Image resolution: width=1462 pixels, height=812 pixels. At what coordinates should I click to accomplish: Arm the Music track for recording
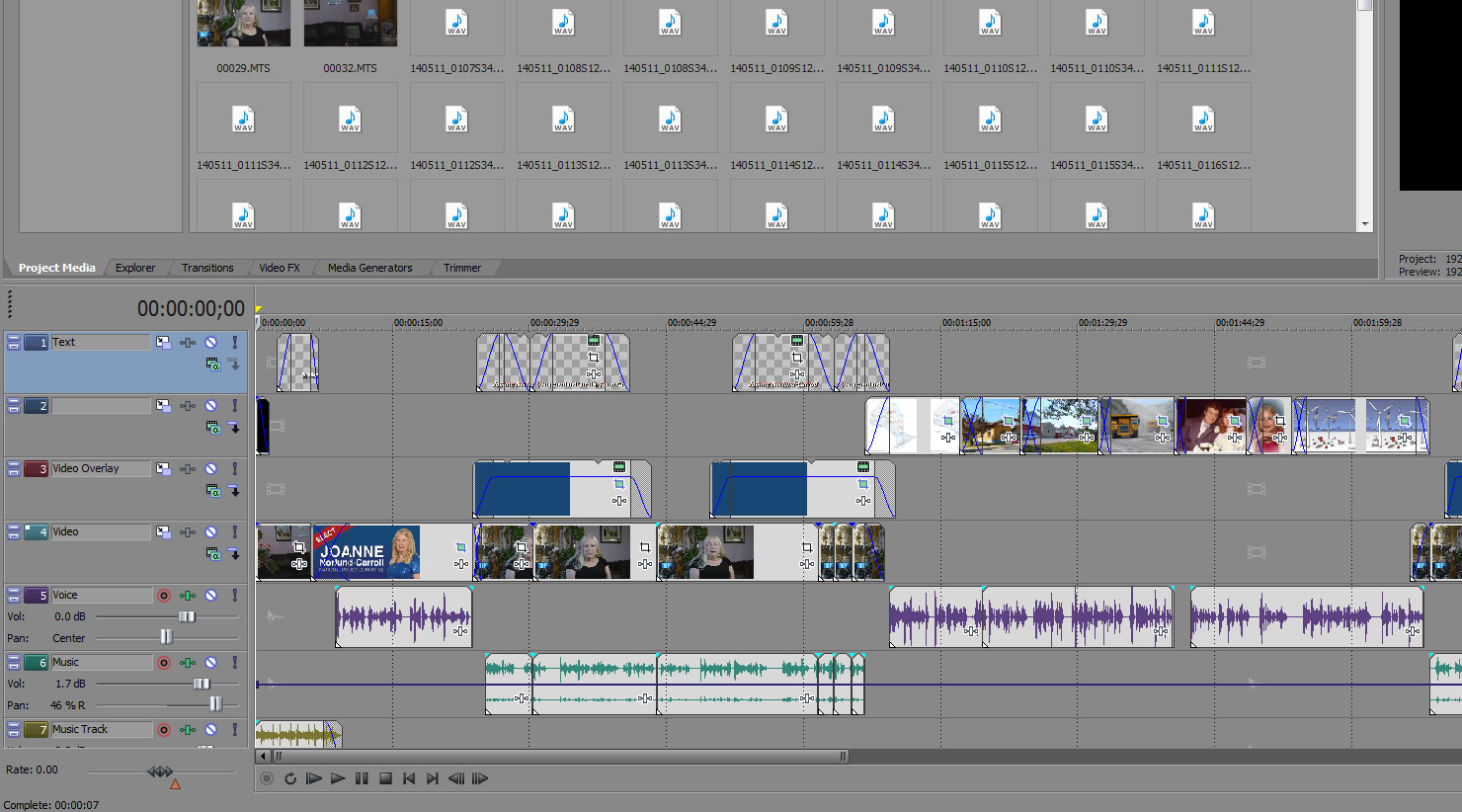tap(164, 663)
